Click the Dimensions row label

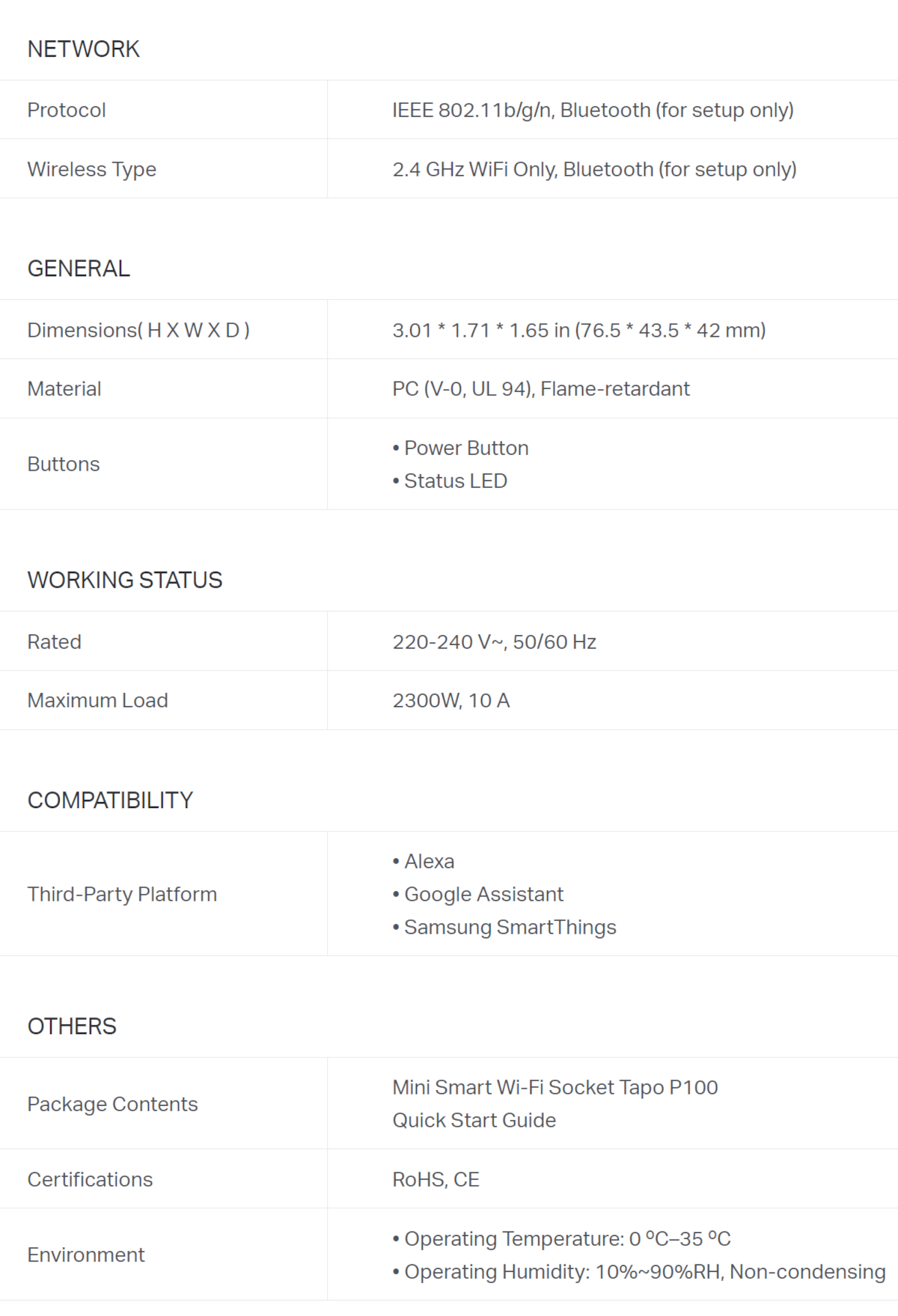point(138,330)
